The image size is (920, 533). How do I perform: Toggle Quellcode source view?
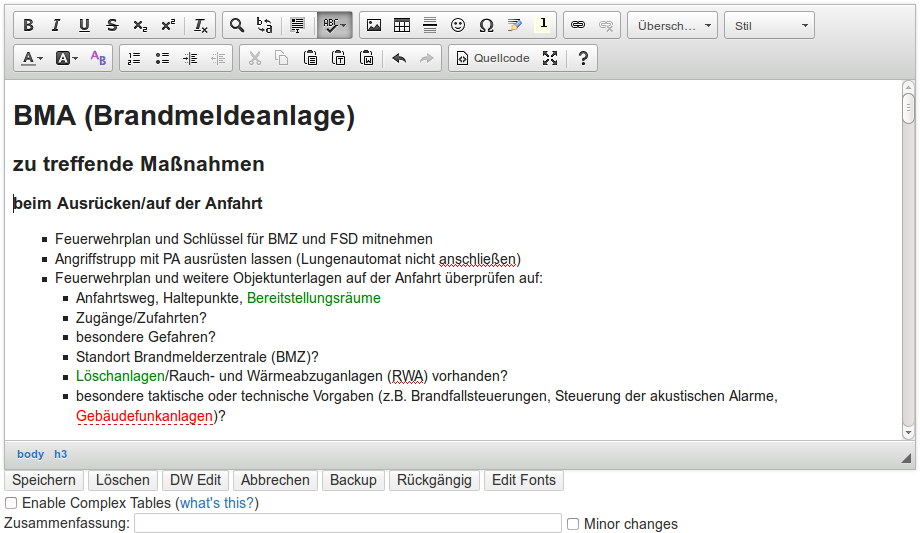(x=493, y=58)
